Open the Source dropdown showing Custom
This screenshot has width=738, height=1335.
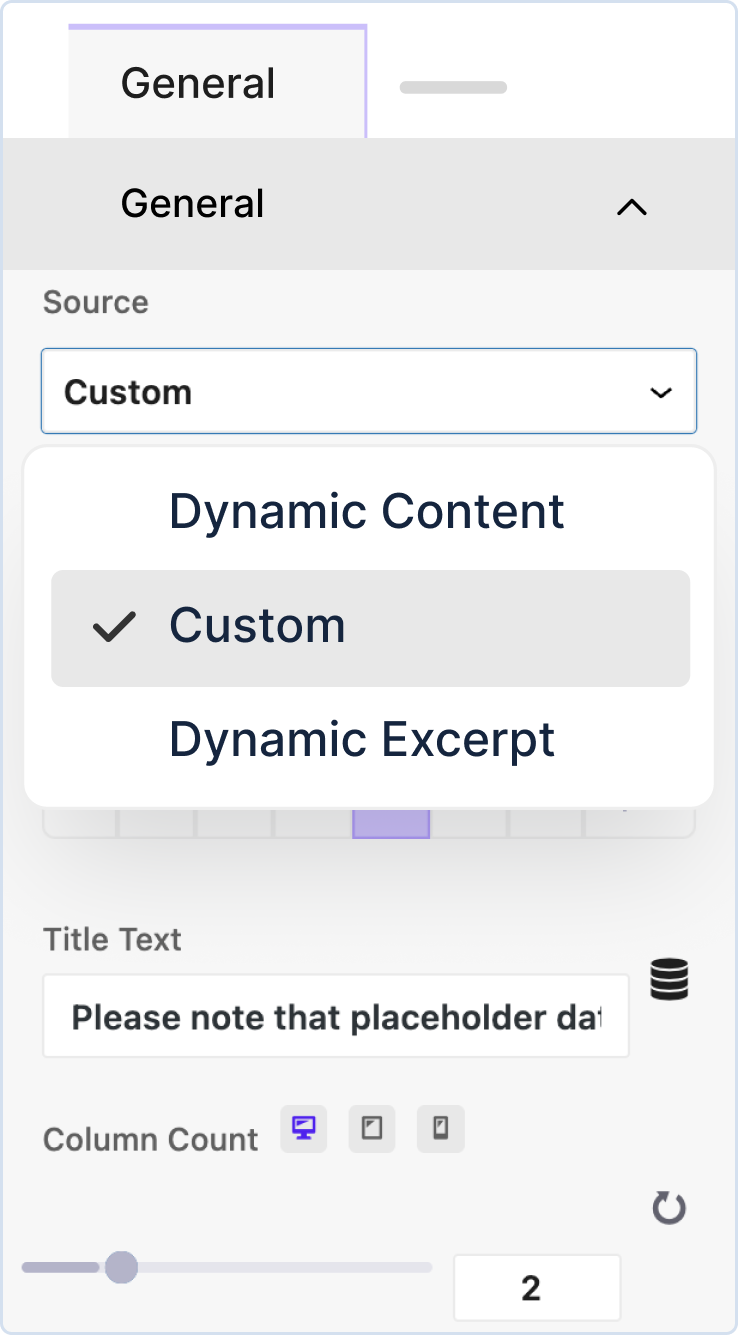pyautogui.click(x=368, y=391)
